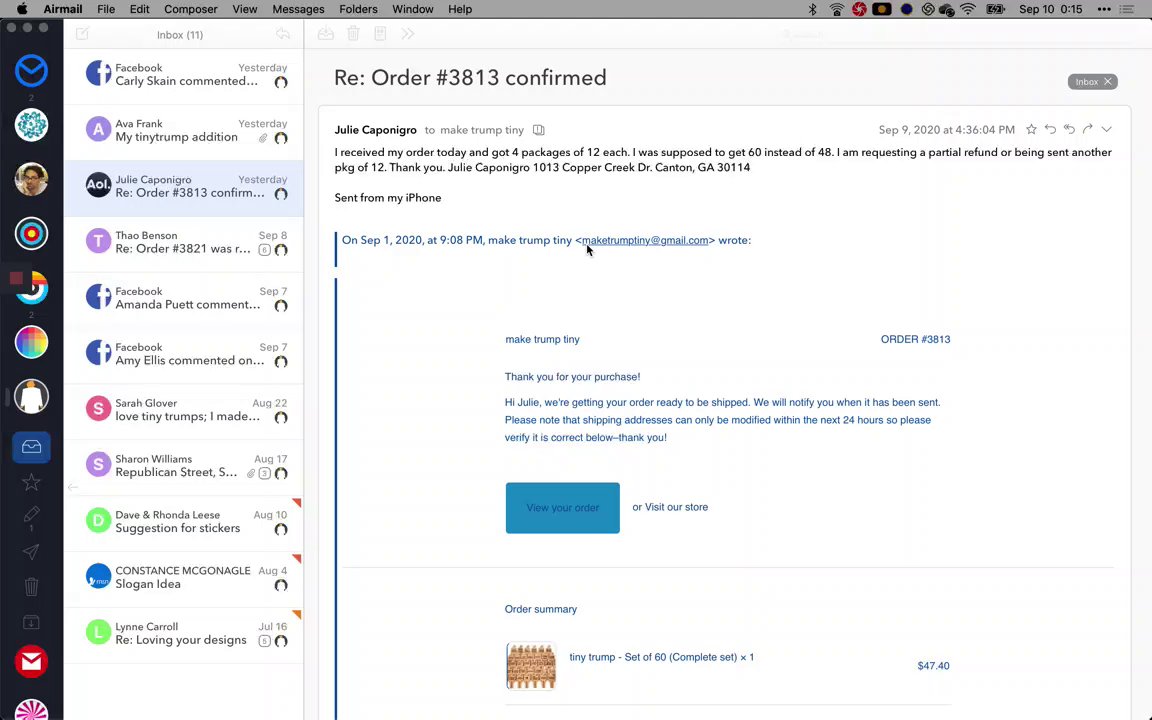Open the Archive folder in sidebar
This screenshot has height=720, width=1152.
(x=31, y=622)
